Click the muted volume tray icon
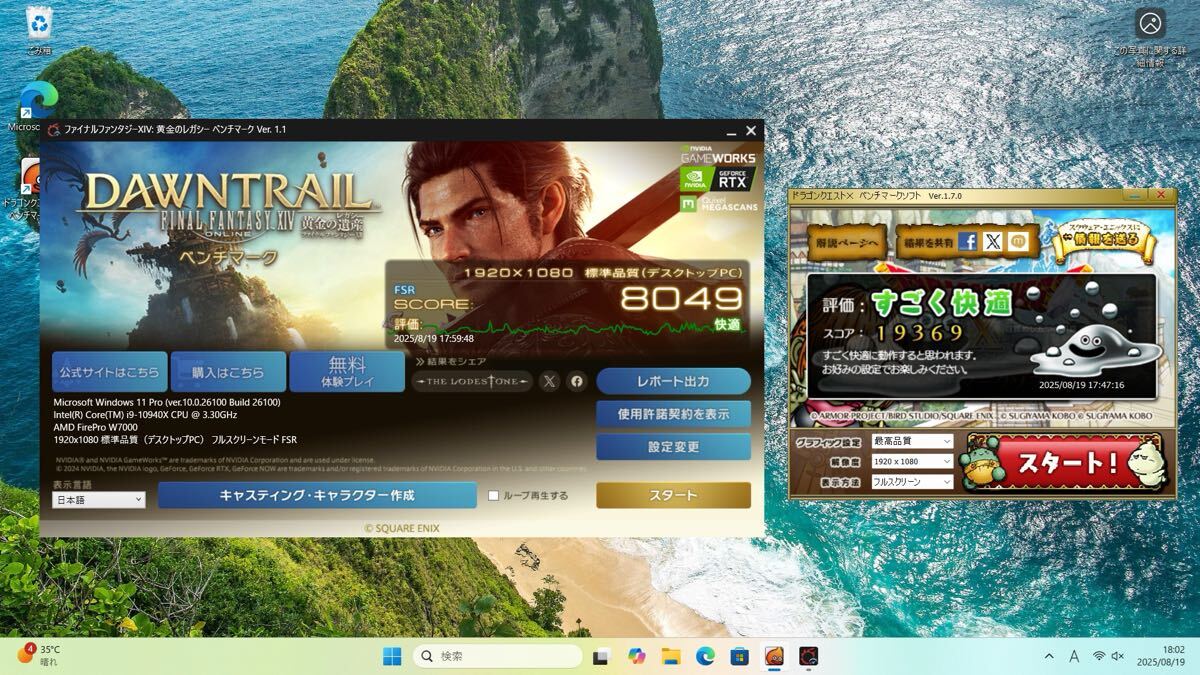The image size is (1200, 675). click(x=1118, y=656)
